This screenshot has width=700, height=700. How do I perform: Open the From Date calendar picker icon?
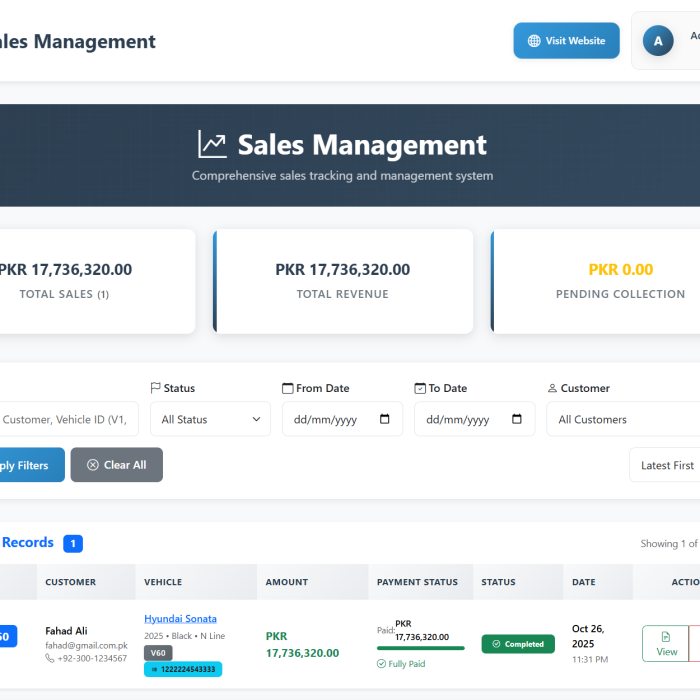click(385, 420)
